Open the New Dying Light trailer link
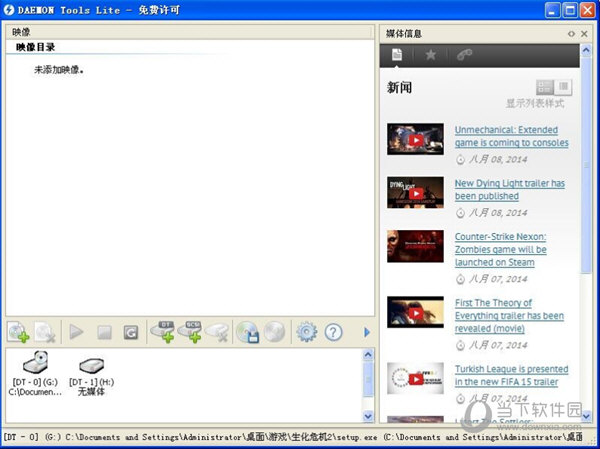600x449 pixels. click(510, 190)
